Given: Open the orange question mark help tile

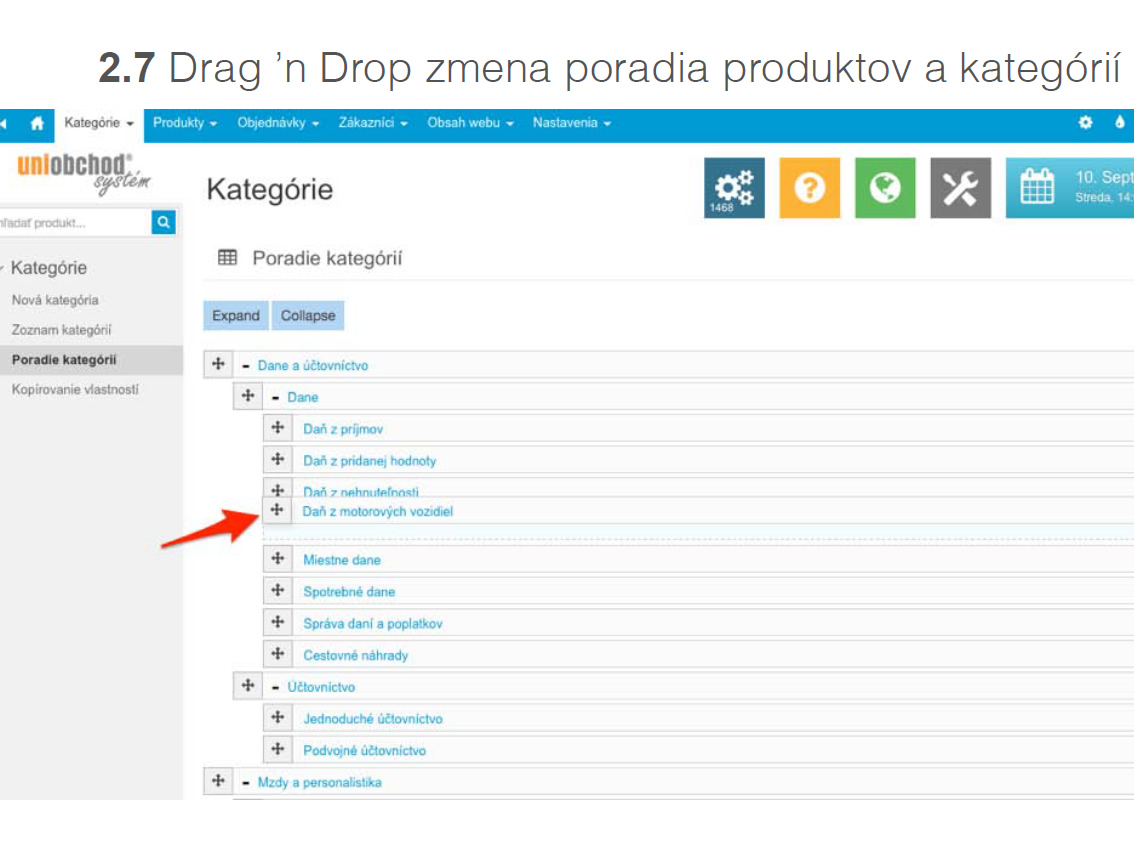Looking at the screenshot, I should click(x=809, y=188).
